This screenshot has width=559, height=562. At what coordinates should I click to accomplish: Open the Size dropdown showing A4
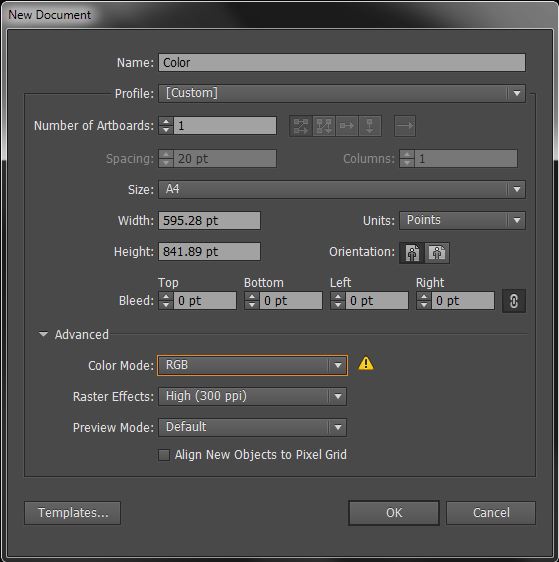coord(342,189)
